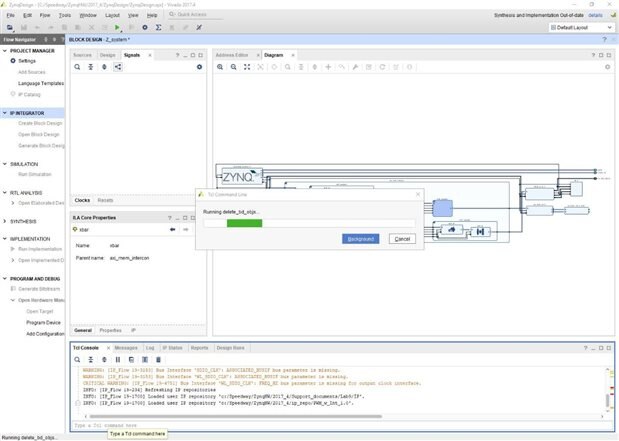
Task: Switch to the Messages tab
Action: tap(126, 347)
